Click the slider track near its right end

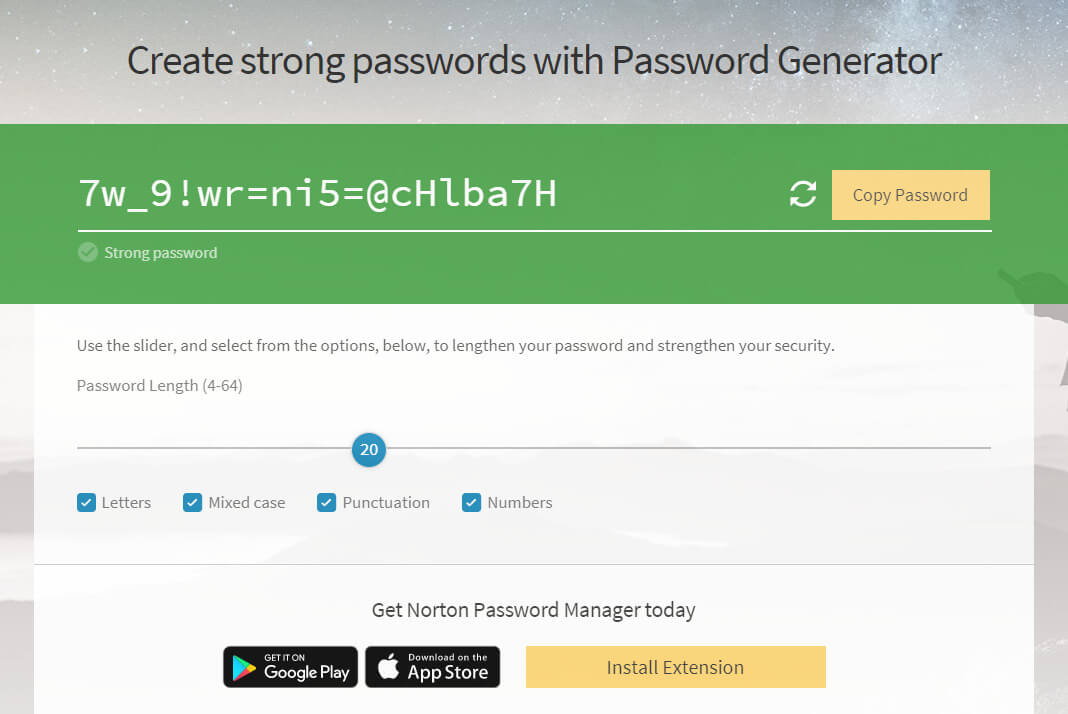[x=950, y=447]
